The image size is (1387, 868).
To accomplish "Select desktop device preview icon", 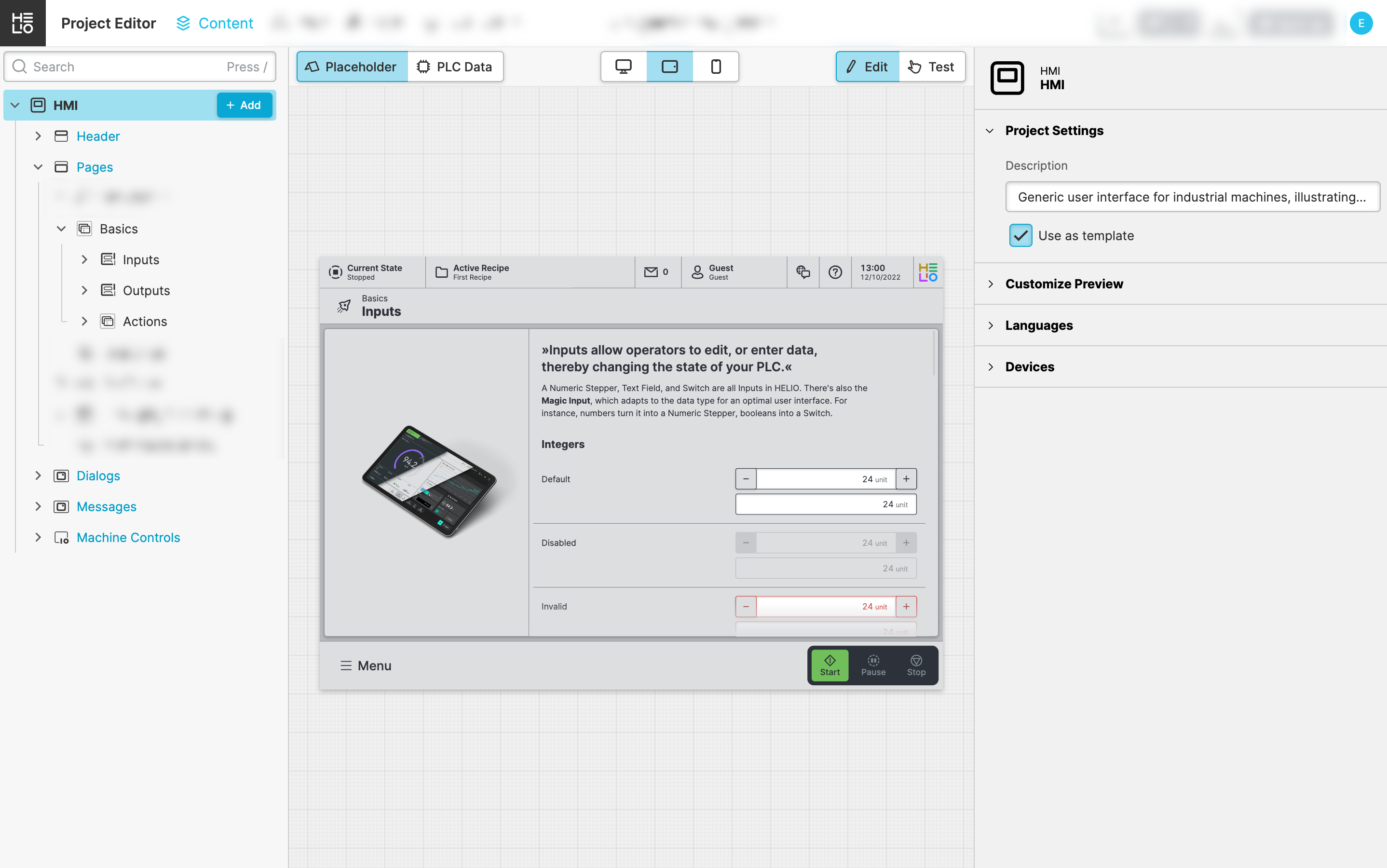I will pyautogui.click(x=624, y=67).
